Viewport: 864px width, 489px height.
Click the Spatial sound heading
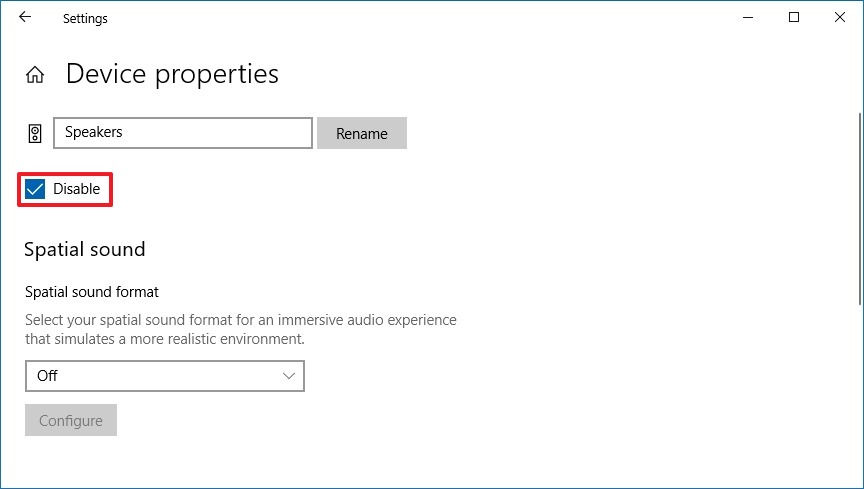pyautogui.click(x=85, y=249)
